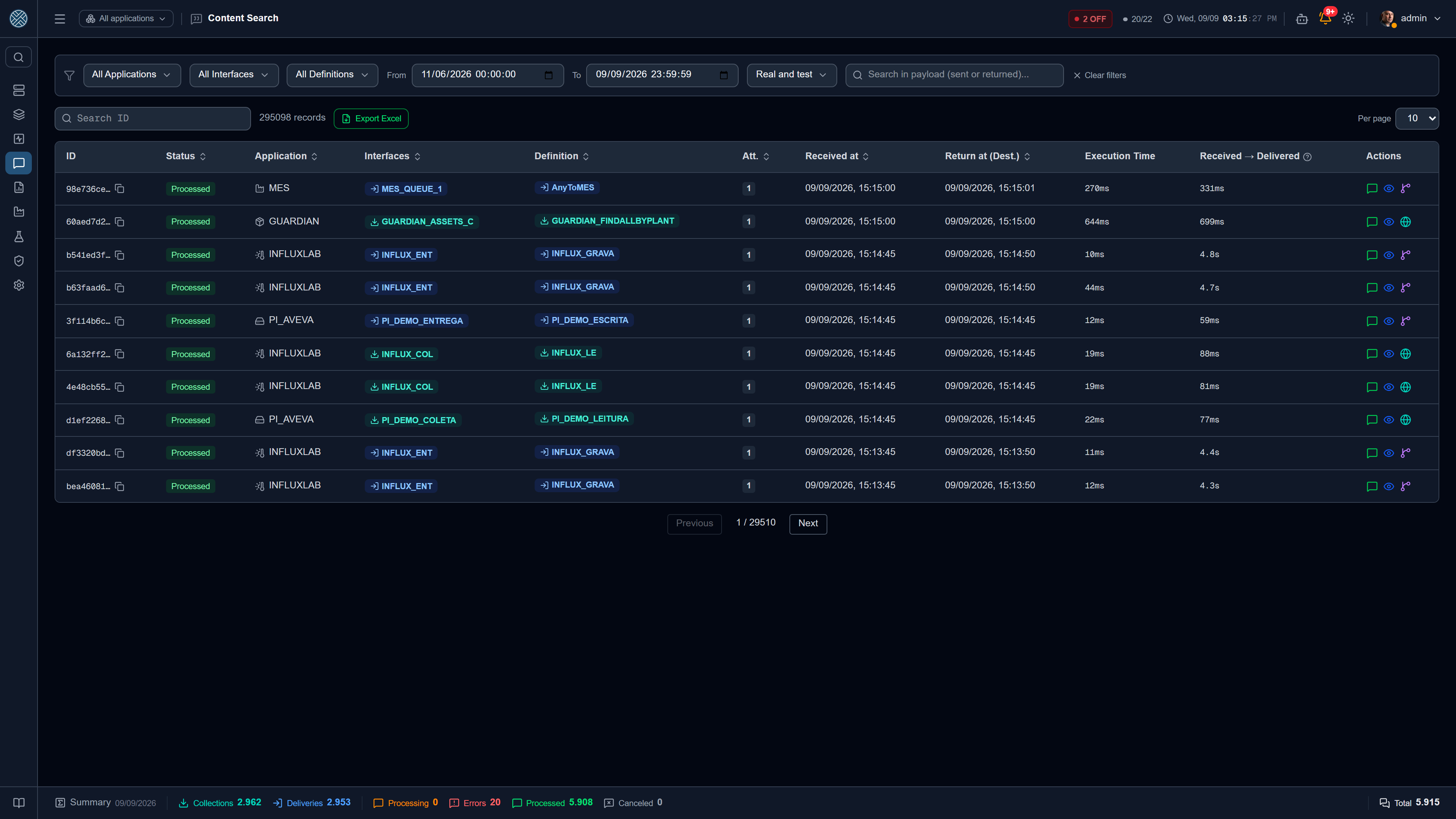Image resolution: width=1456 pixels, height=819 pixels.
Task: Open All applications selector in top bar
Action: coord(126,19)
